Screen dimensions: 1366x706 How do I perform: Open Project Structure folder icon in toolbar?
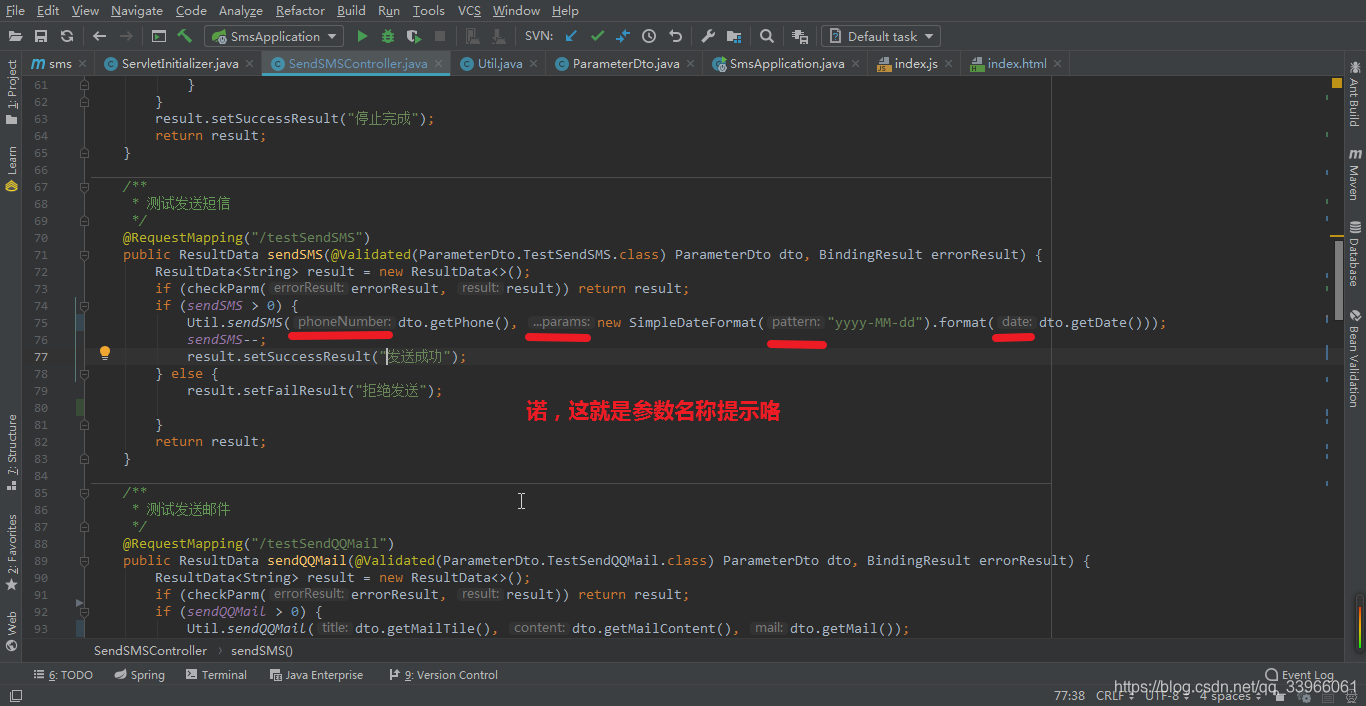click(x=734, y=36)
